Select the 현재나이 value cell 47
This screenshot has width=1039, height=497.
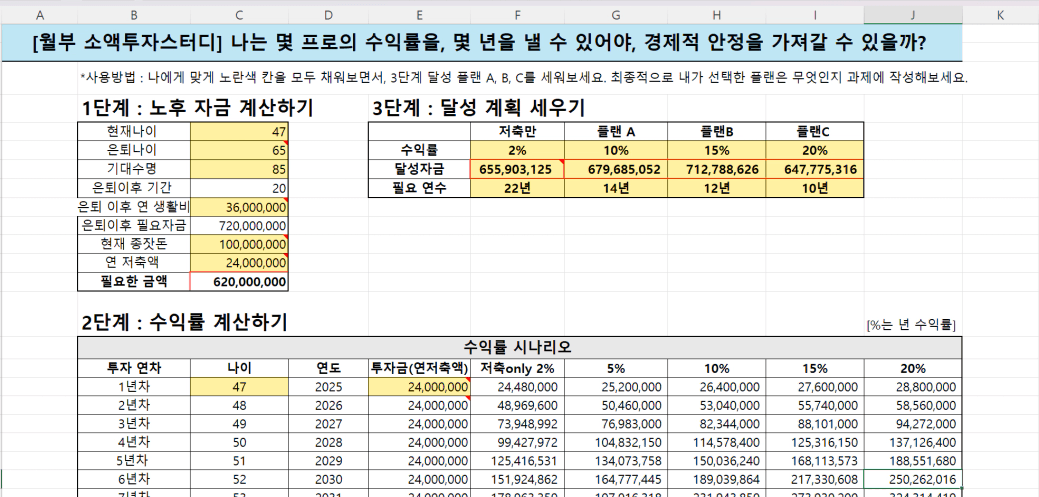[x=239, y=131]
